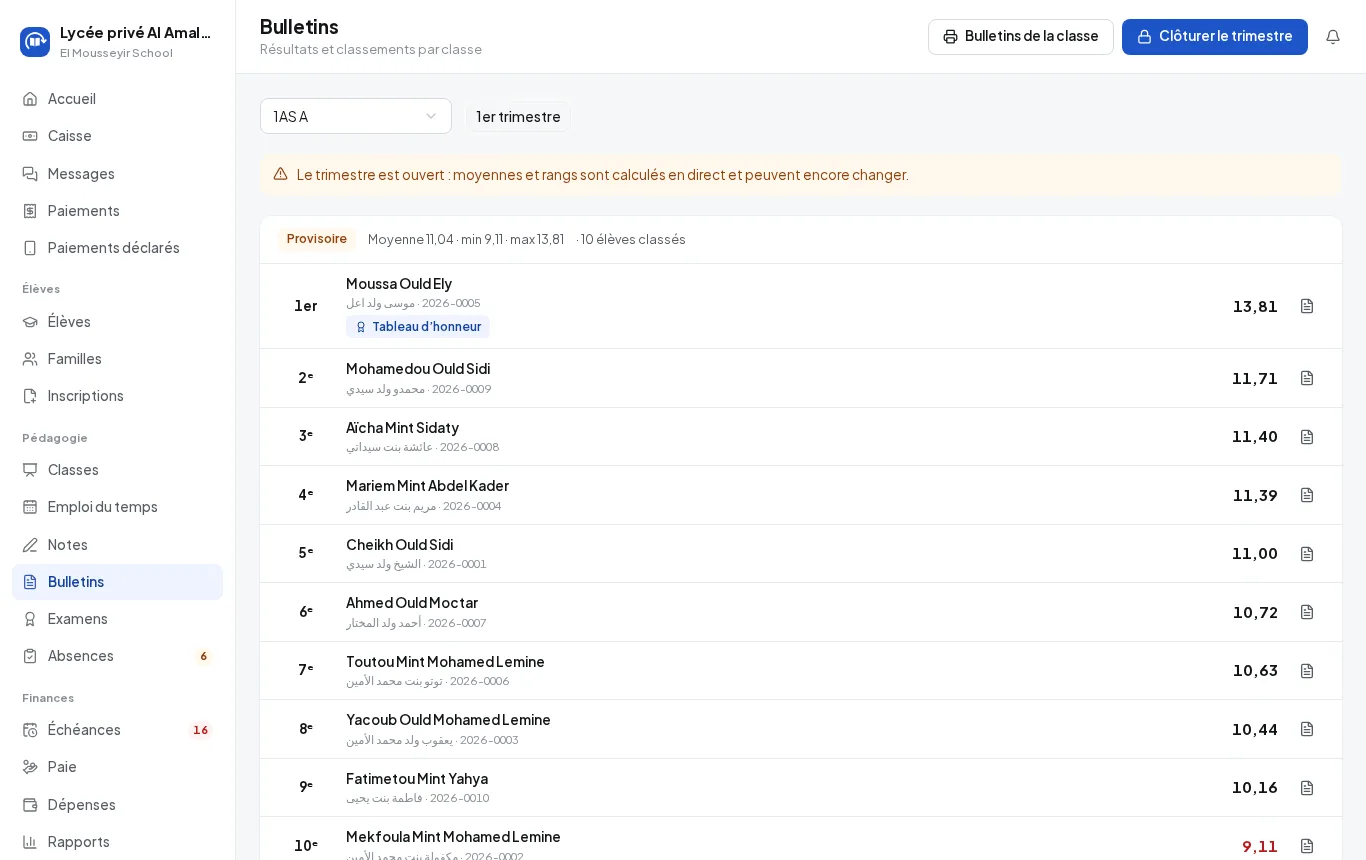The image size is (1366, 860).
Task: Click the bar chart icon beside Rapports
Action: pyautogui.click(x=30, y=842)
